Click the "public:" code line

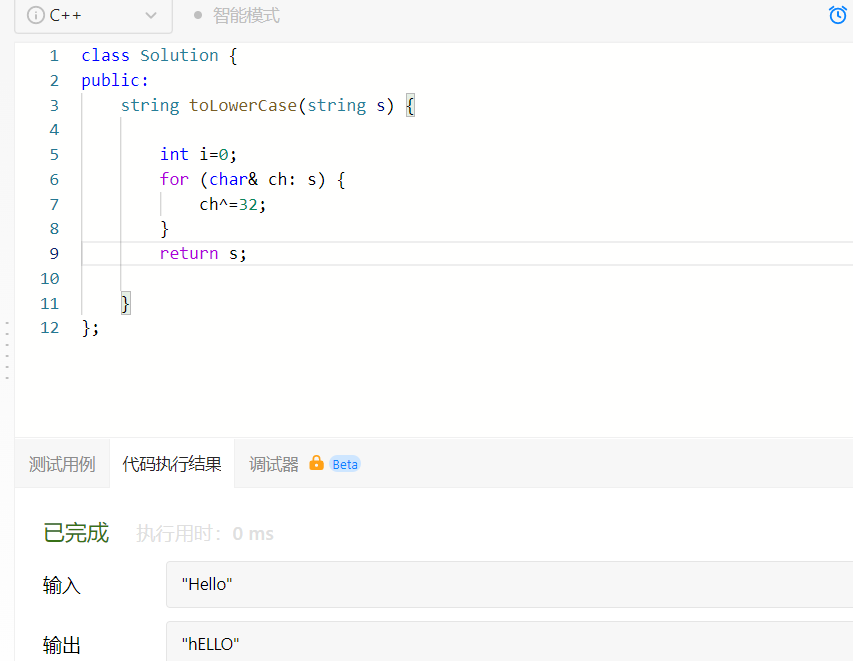(x=115, y=81)
